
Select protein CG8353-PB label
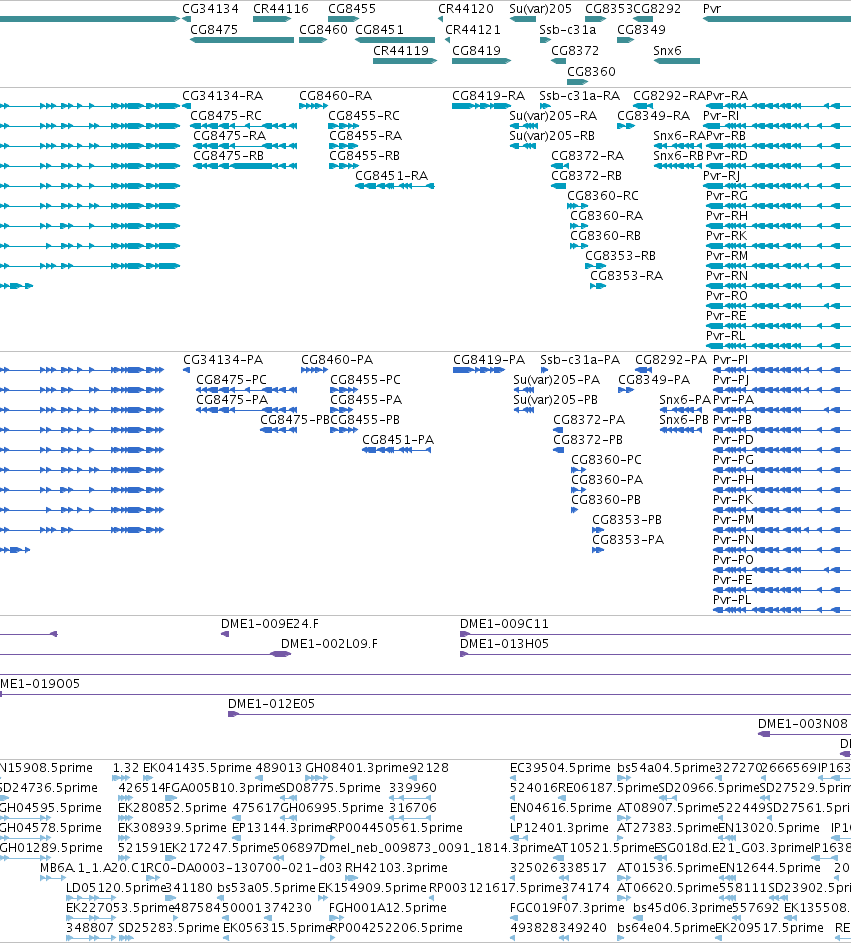point(627,520)
